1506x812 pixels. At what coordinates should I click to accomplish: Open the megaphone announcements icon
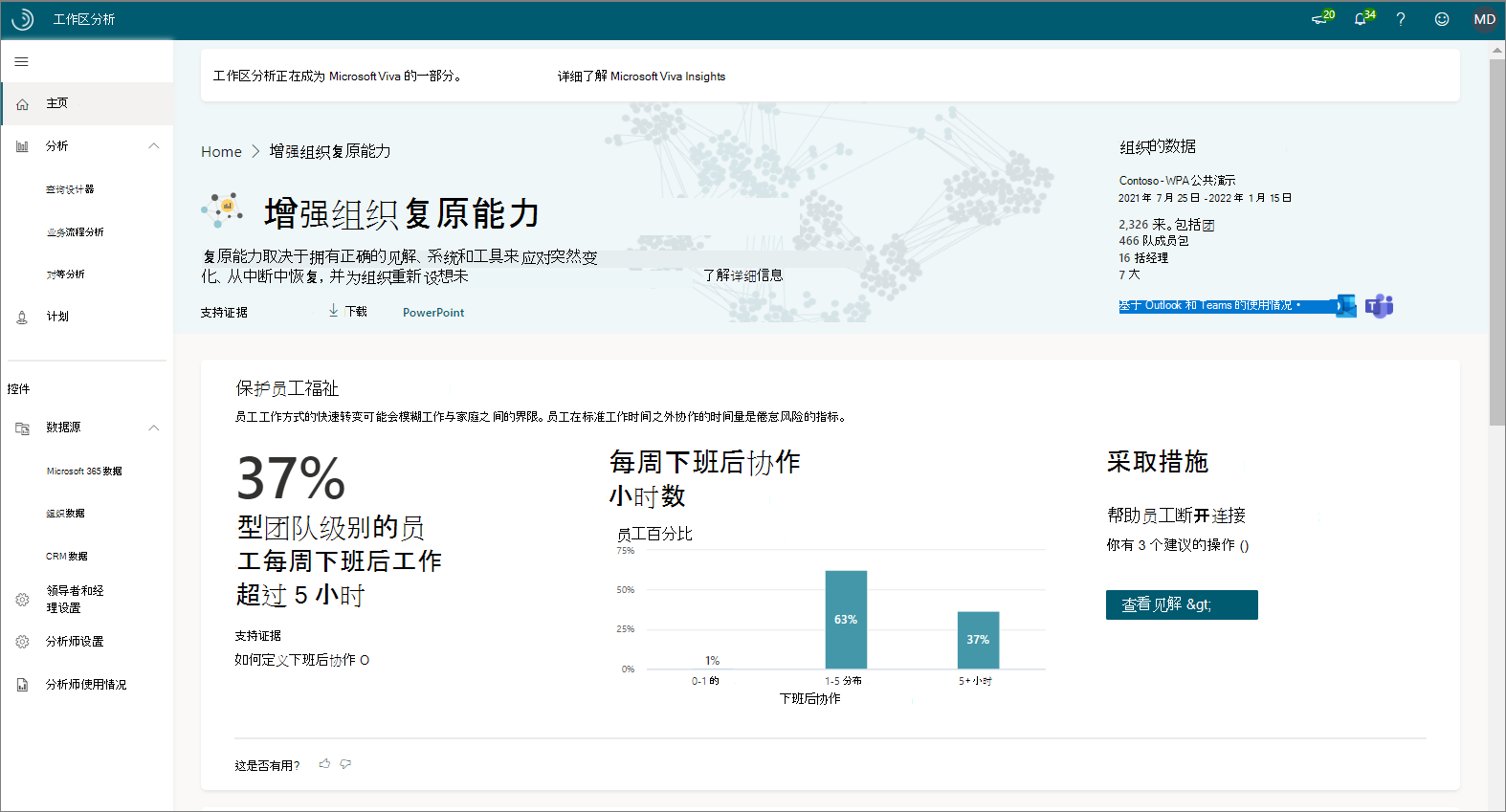1319,19
